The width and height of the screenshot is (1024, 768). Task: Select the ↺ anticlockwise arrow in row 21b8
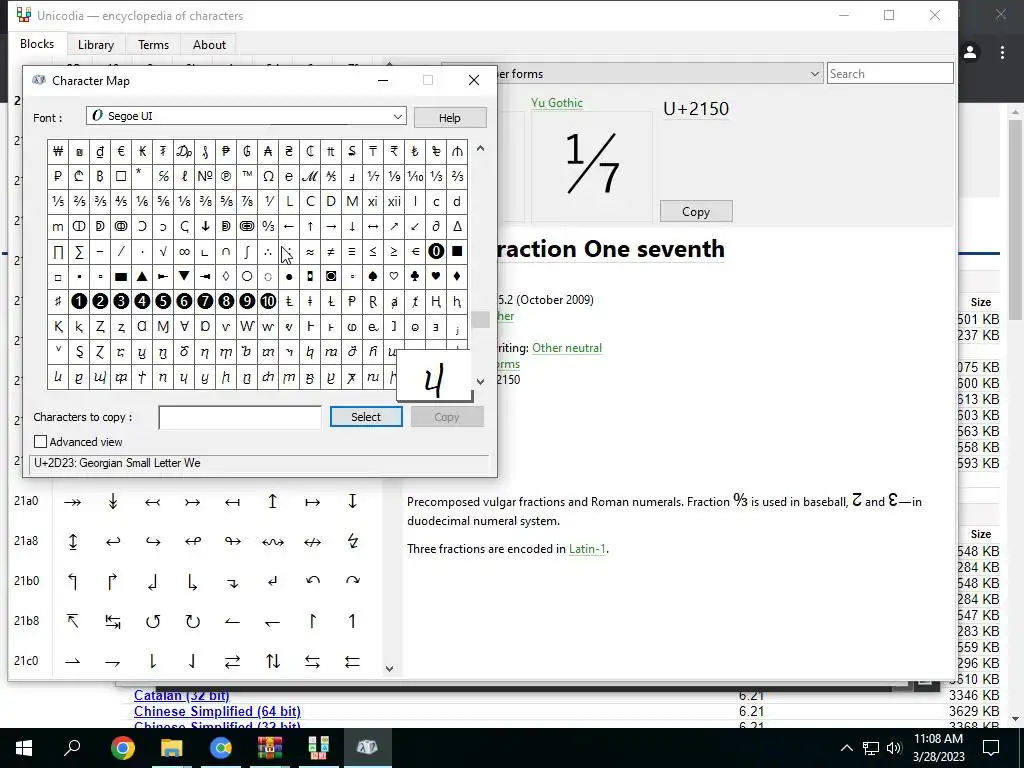click(x=153, y=621)
